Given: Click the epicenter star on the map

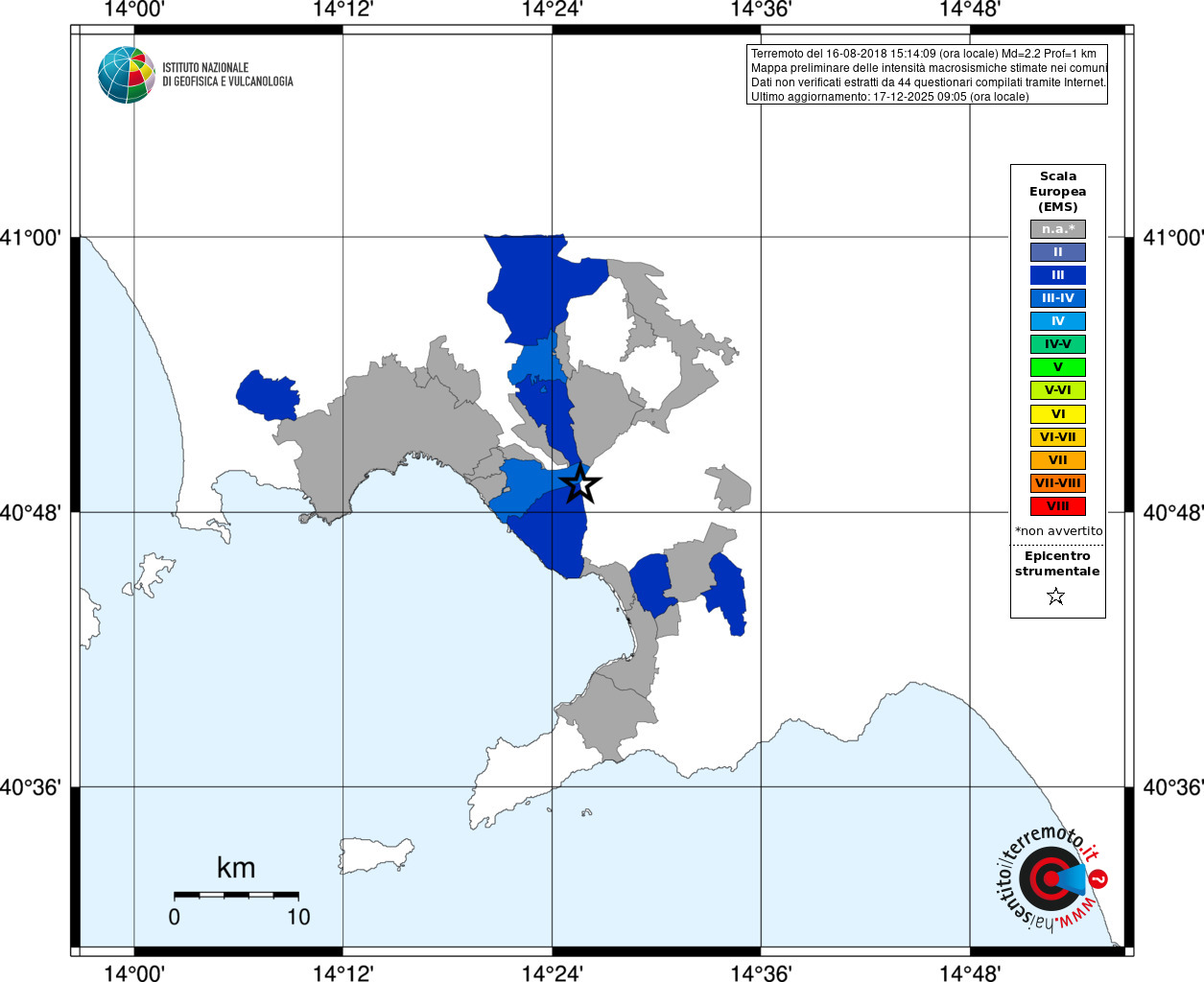Looking at the screenshot, I should tap(579, 483).
